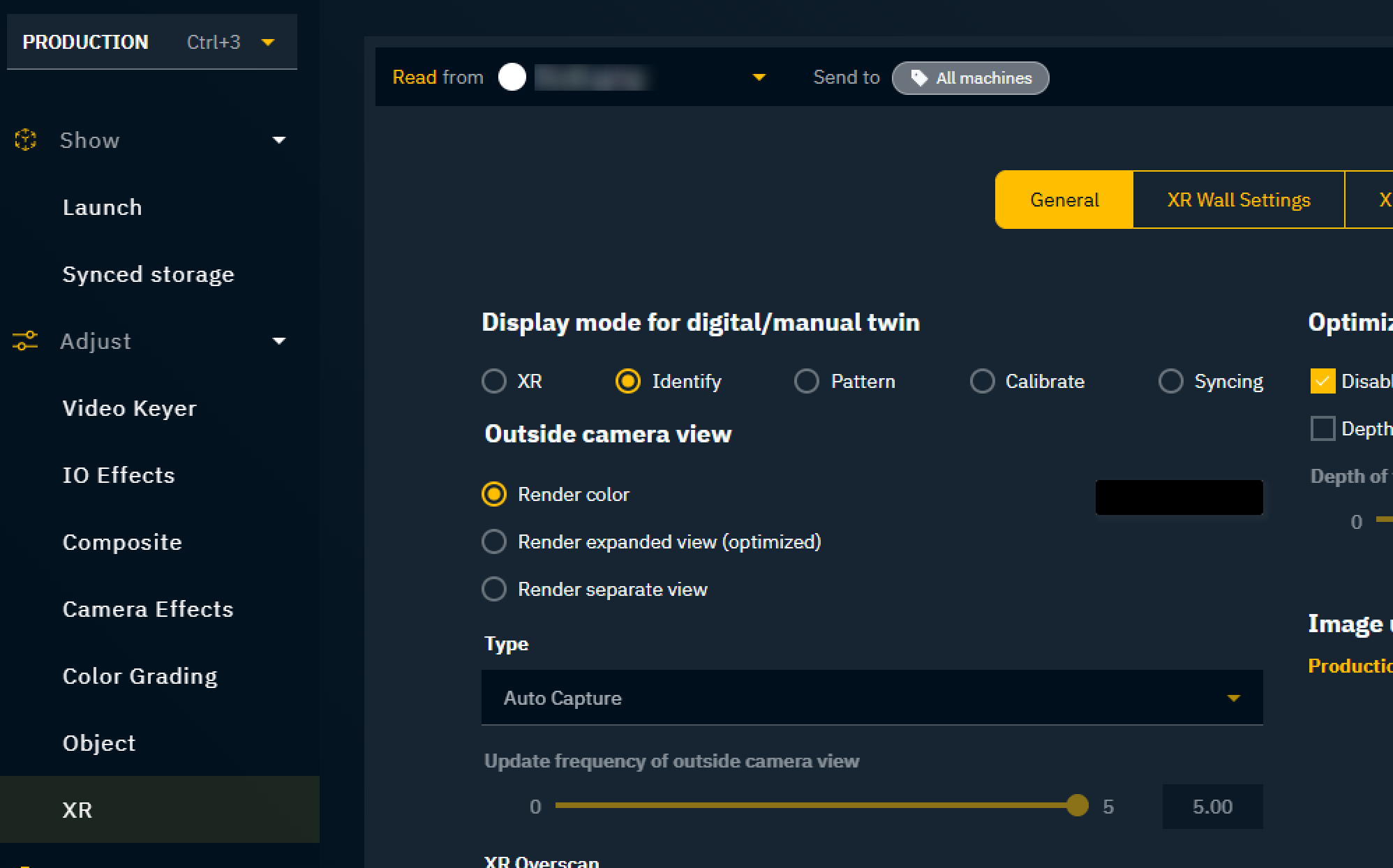Open the PRODUCTION workspace dropdown

click(268, 42)
